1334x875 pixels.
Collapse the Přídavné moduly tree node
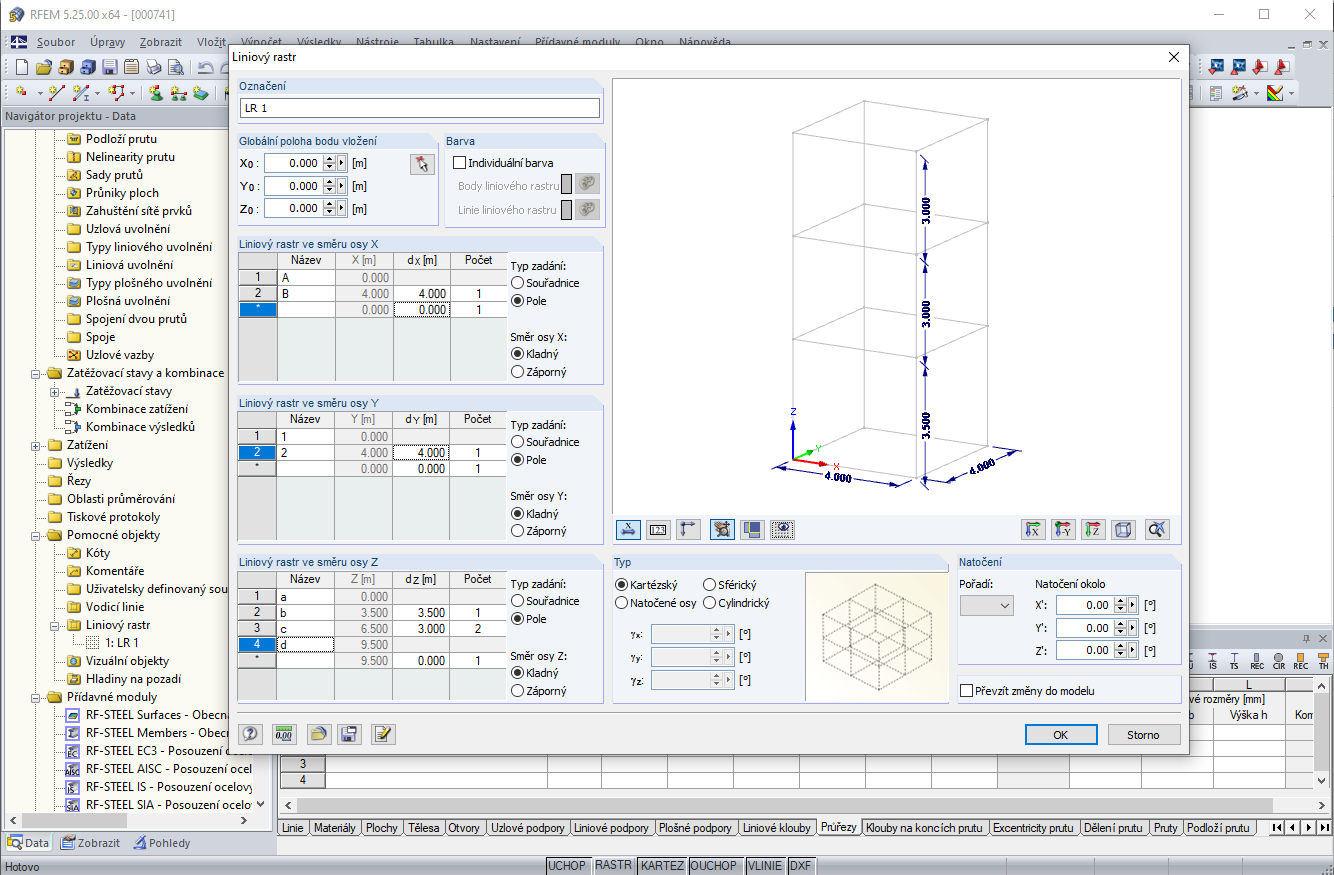tap(37, 697)
